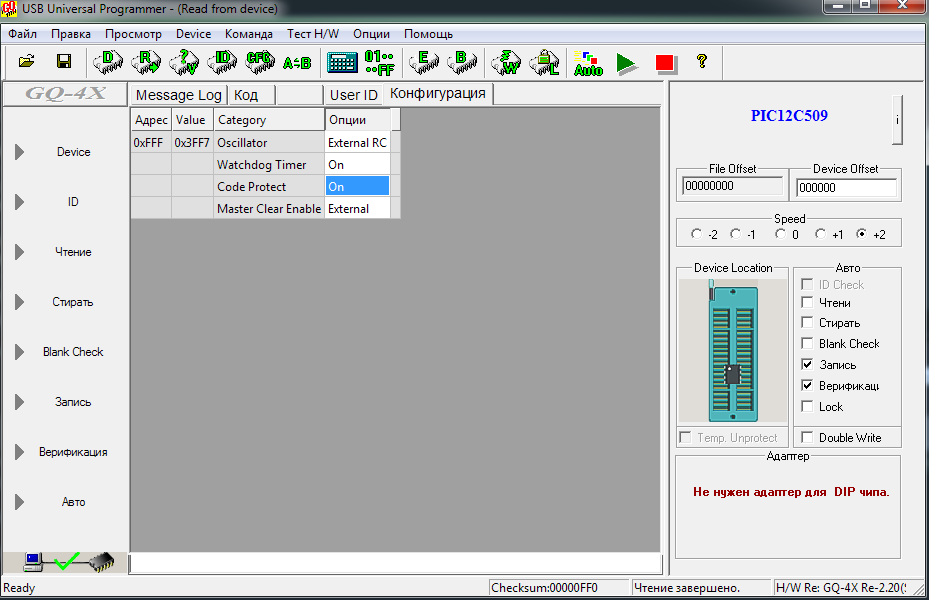Read the chip using the R chip icon

click(x=146, y=62)
